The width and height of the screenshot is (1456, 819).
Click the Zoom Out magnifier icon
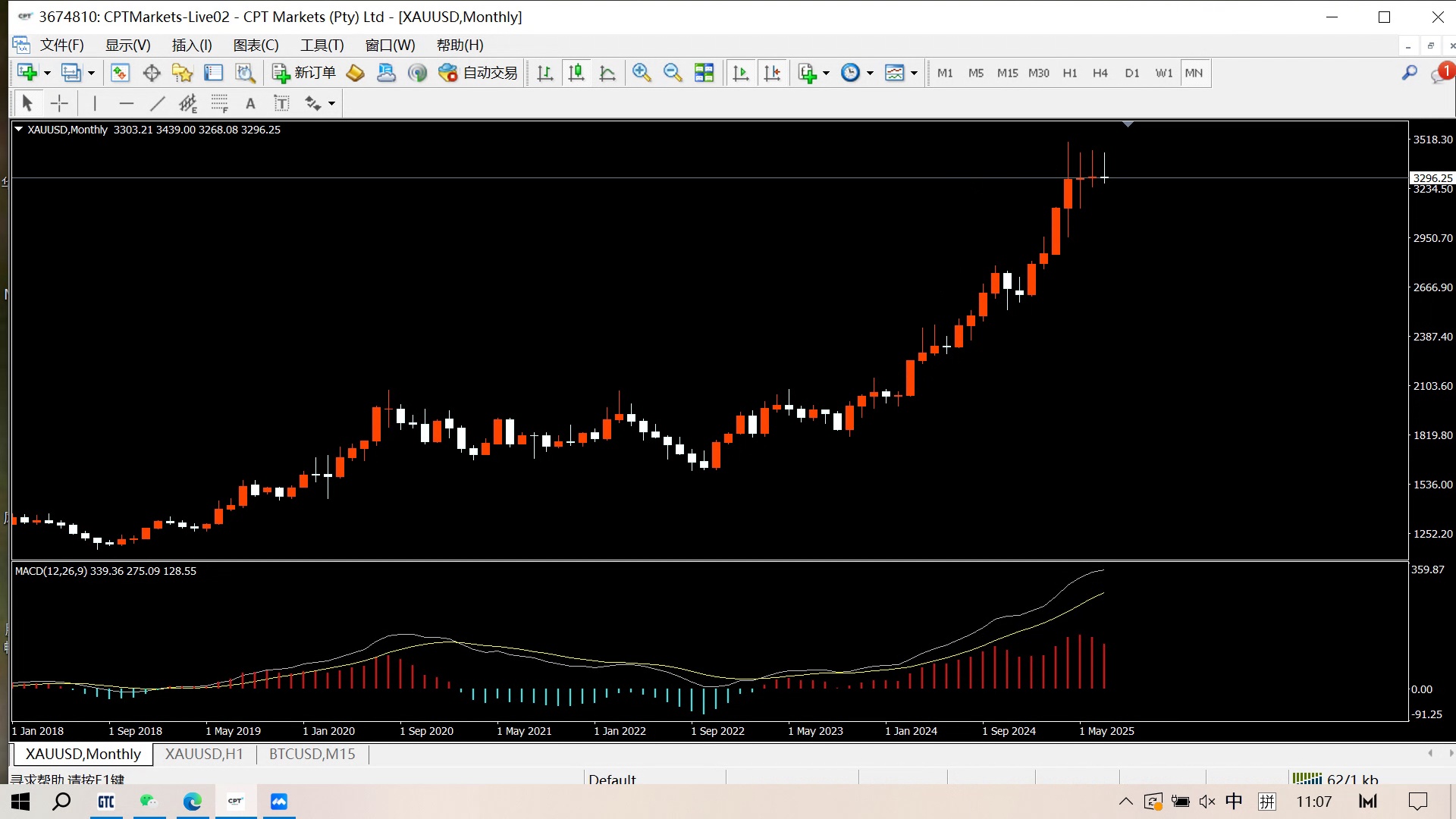point(672,73)
